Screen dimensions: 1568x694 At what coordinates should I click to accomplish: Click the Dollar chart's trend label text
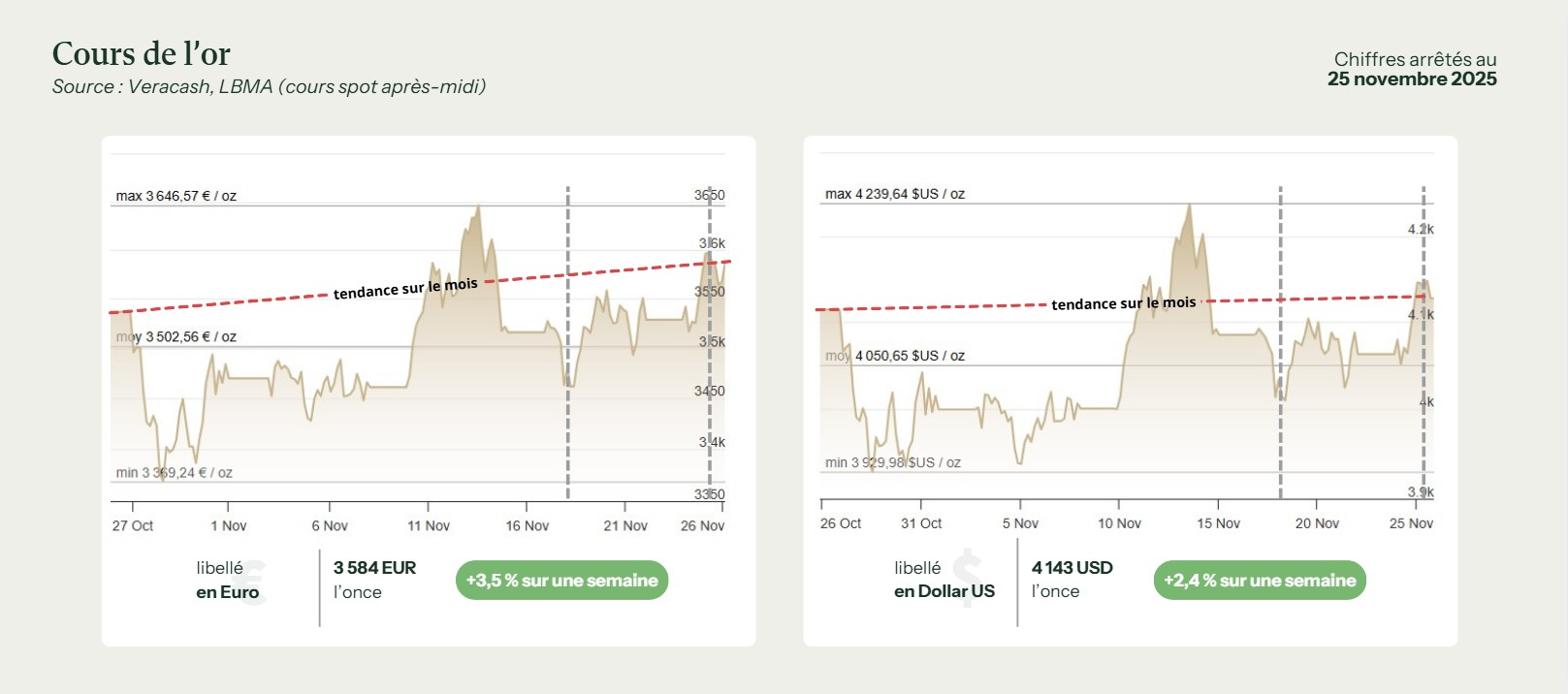pyautogui.click(x=1123, y=303)
